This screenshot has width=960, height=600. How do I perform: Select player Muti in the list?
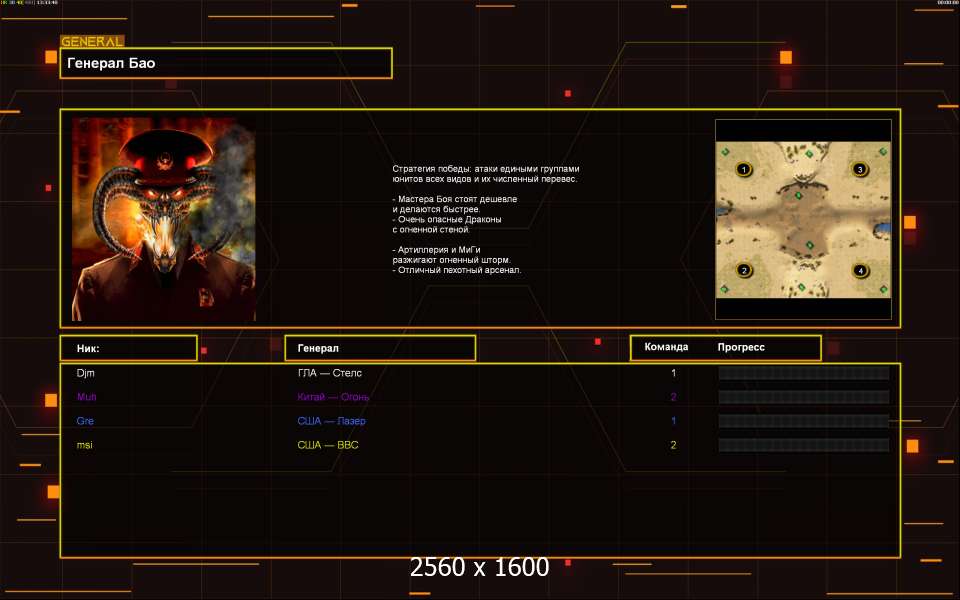click(86, 397)
